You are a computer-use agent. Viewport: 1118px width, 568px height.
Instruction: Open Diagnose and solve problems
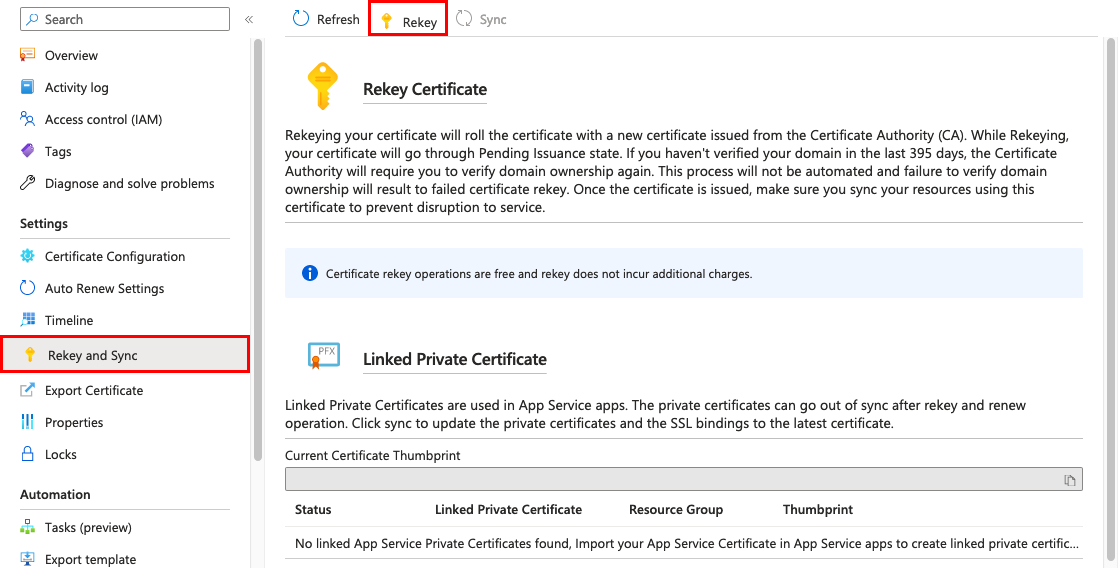129,183
